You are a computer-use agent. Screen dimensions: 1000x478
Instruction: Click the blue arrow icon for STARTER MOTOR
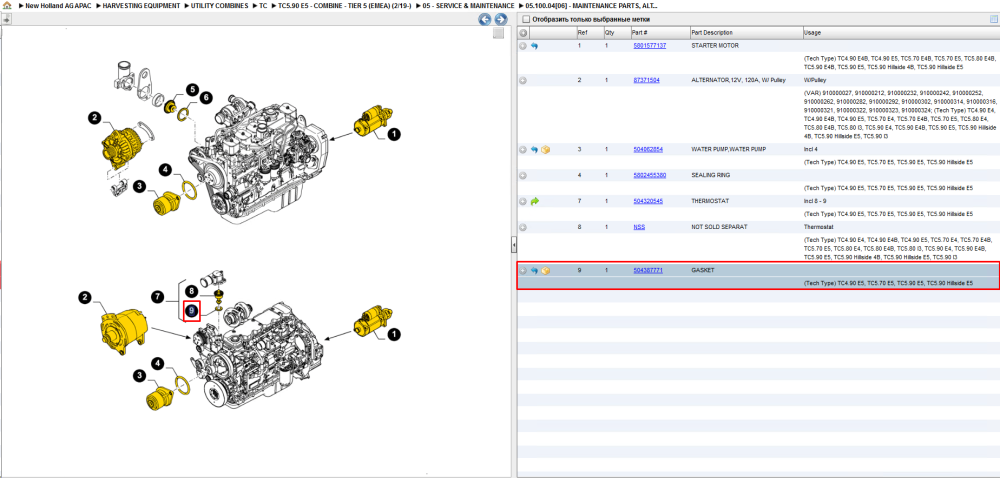click(x=534, y=46)
